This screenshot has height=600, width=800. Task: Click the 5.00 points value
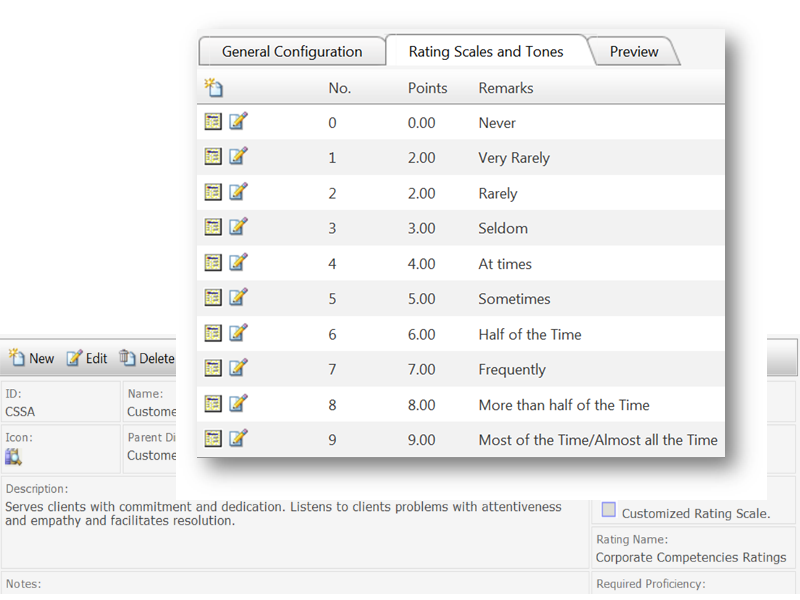click(x=421, y=299)
